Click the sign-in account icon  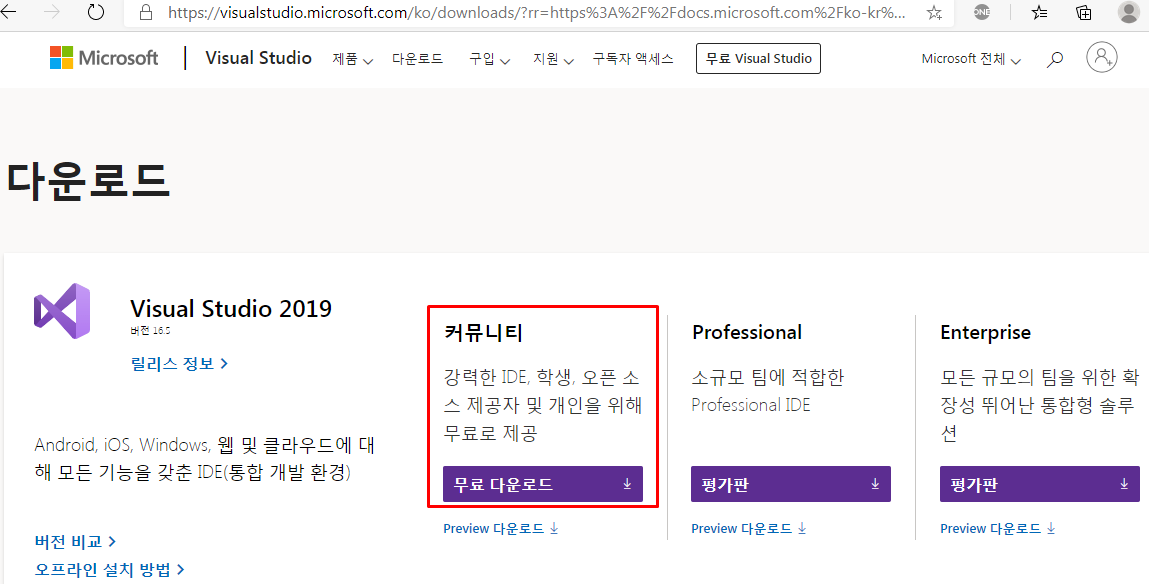1101,57
